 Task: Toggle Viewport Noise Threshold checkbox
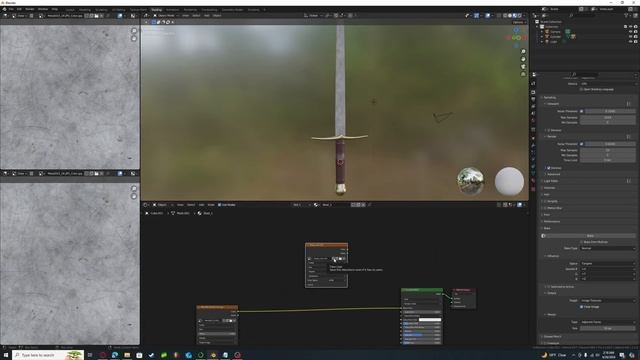coord(582,111)
